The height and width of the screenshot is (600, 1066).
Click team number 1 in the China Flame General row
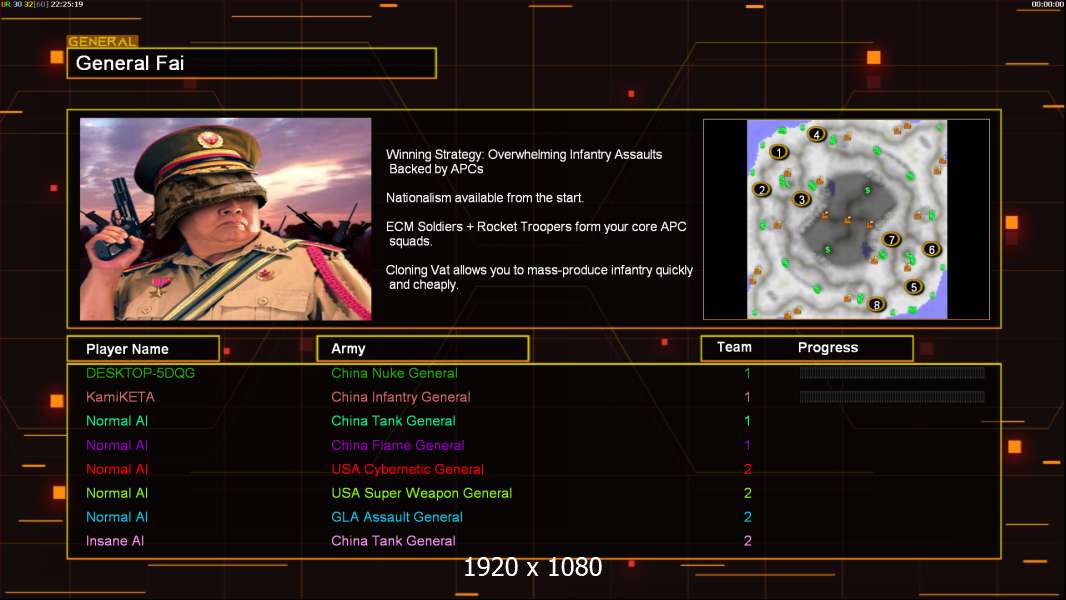point(747,445)
